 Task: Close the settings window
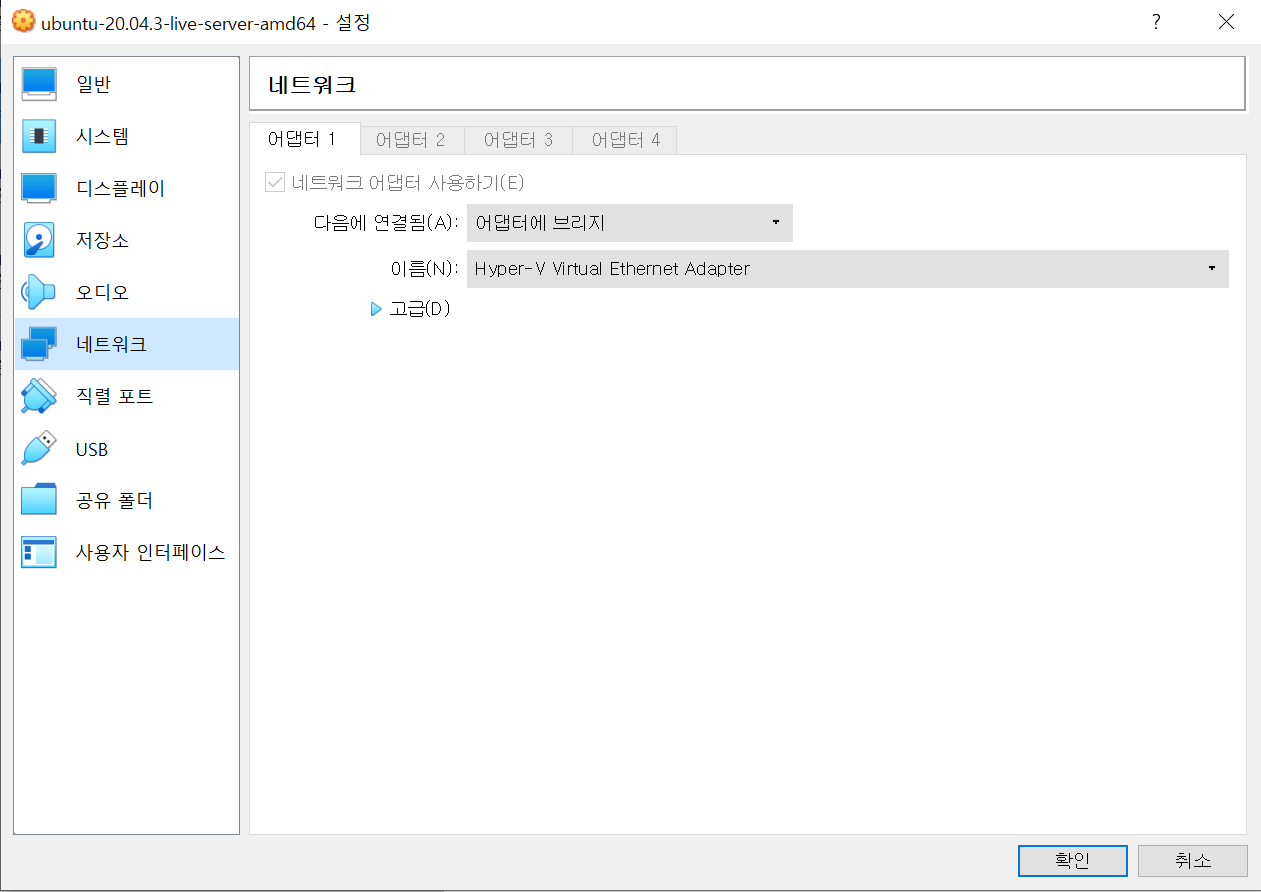click(x=1227, y=22)
